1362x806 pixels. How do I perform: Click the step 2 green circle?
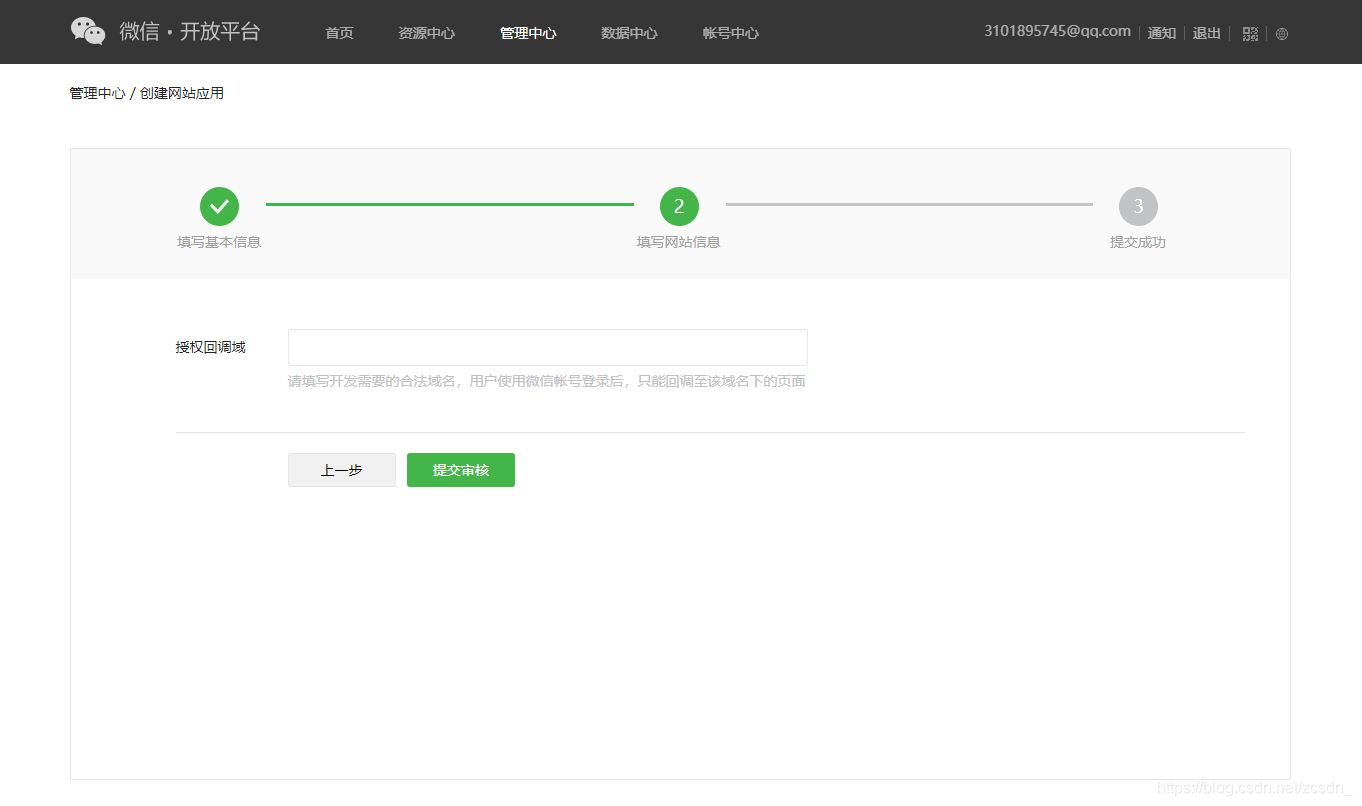coord(679,206)
